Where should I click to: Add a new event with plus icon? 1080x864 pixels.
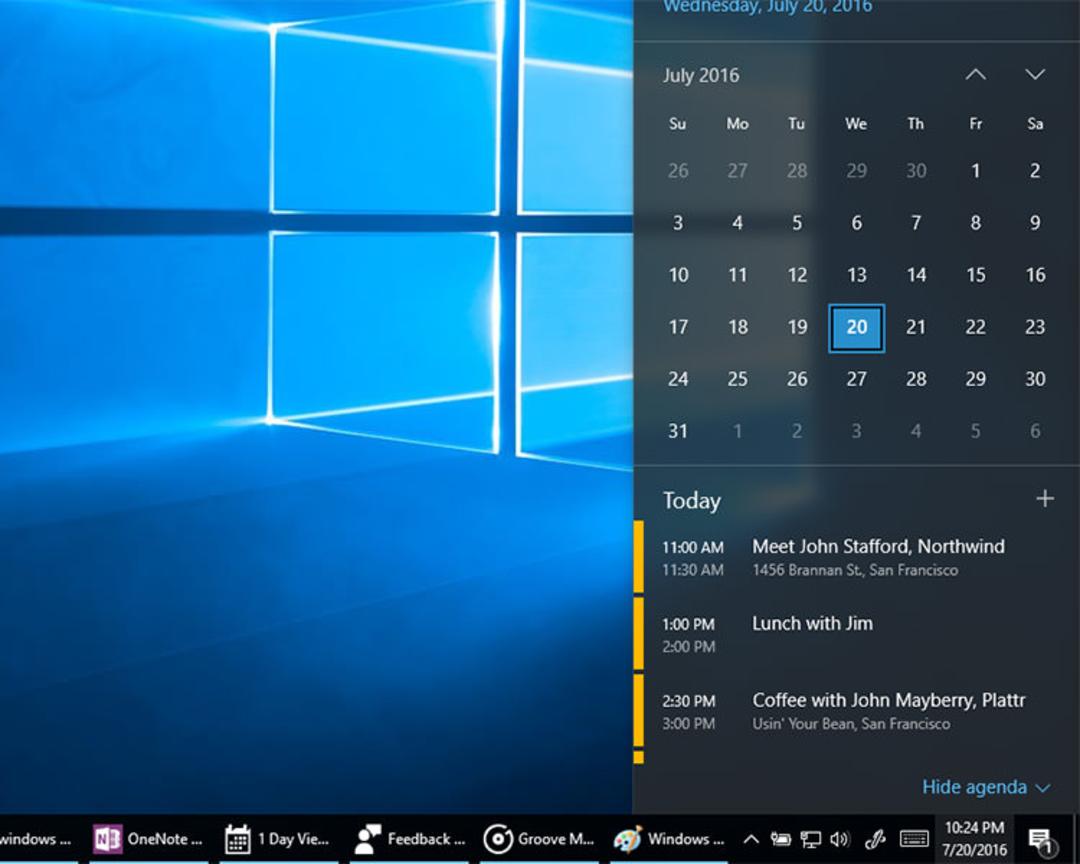click(1045, 498)
